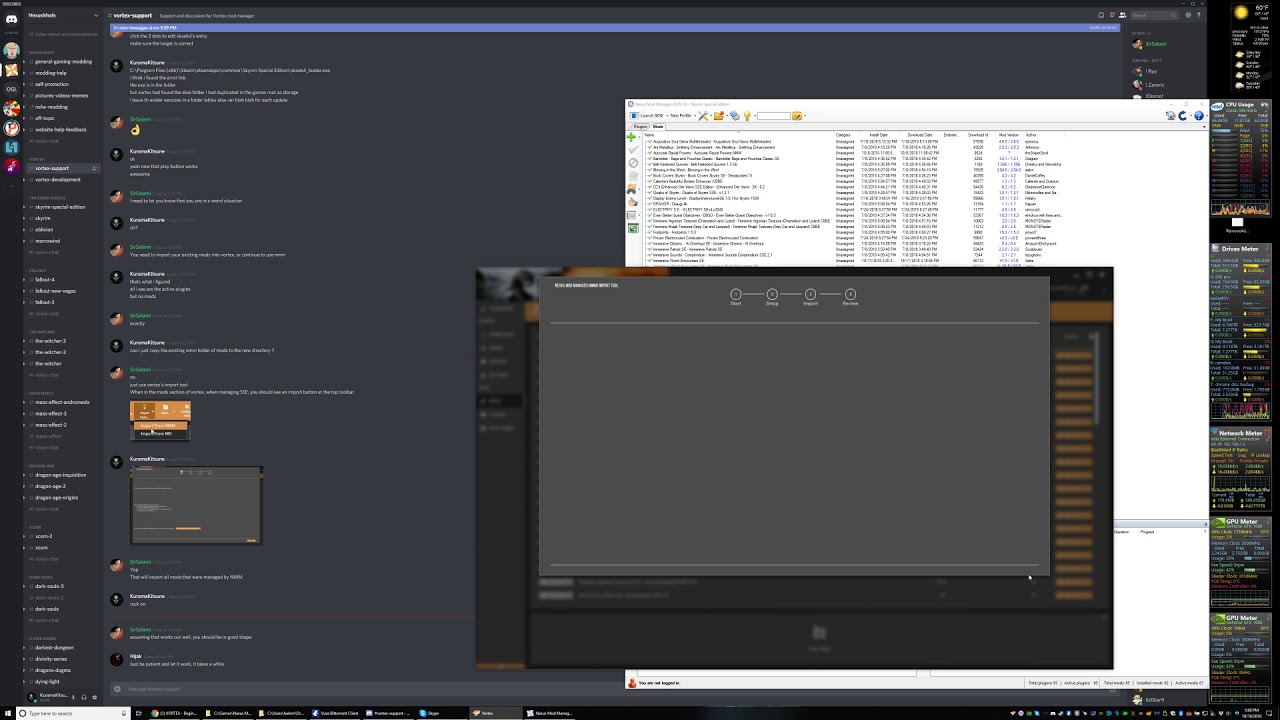Collapse the VORTEX channel category
Image resolution: width=1280 pixels, height=720 pixels.
click(37, 159)
